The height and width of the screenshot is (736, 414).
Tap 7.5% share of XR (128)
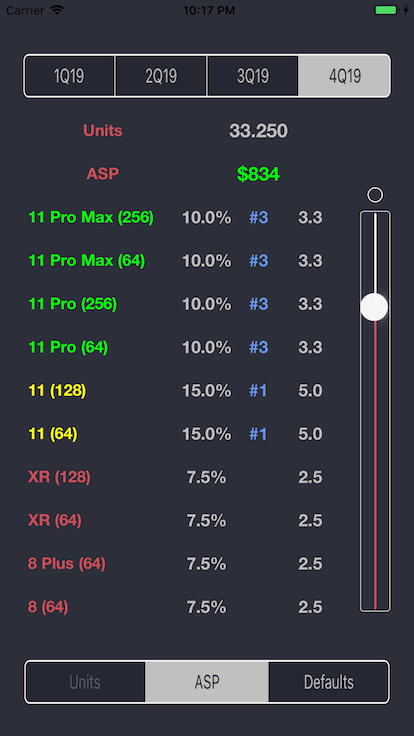tap(207, 477)
